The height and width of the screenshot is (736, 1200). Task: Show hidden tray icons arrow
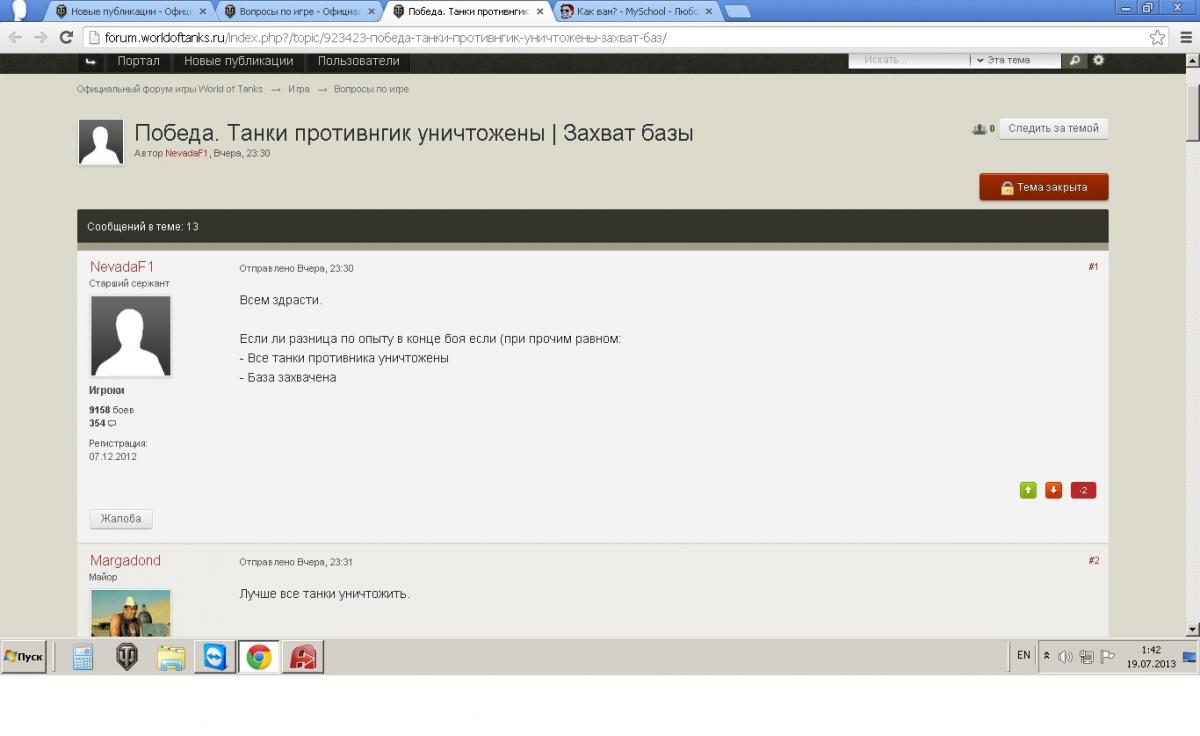1047,657
